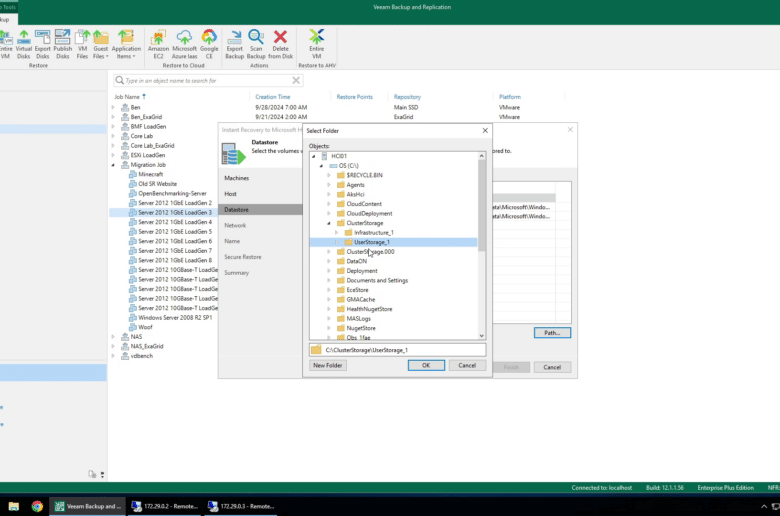Click the Scan Backup icon

pyautogui.click(x=256, y=44)
